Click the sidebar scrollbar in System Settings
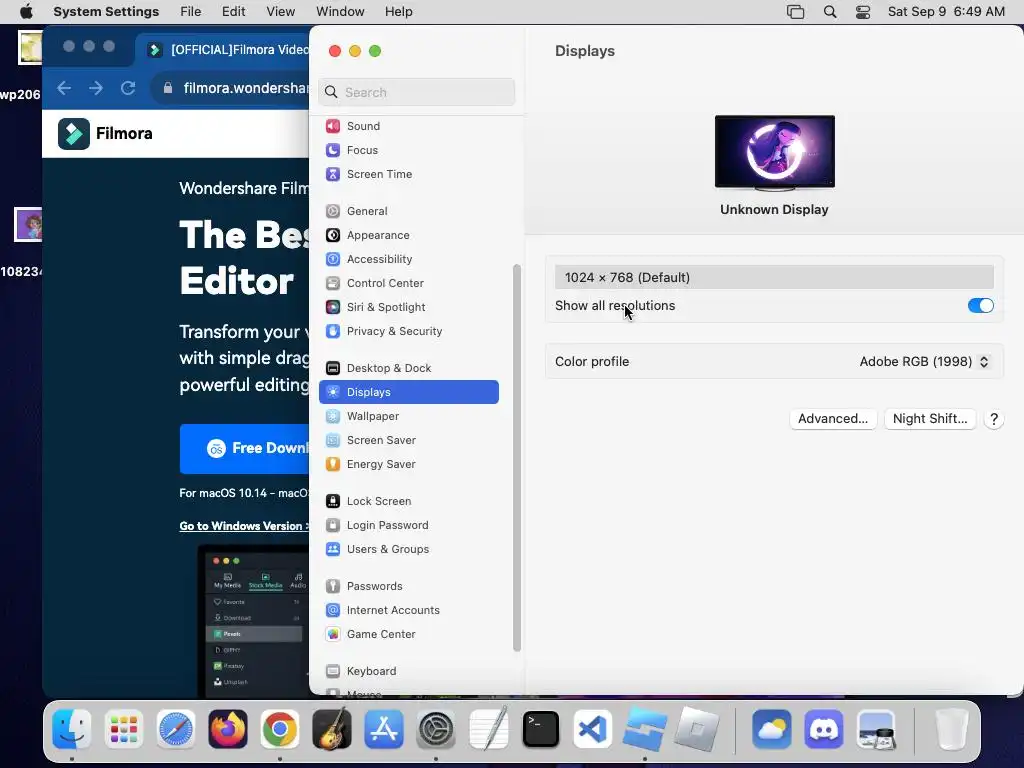 pos(517,457)
